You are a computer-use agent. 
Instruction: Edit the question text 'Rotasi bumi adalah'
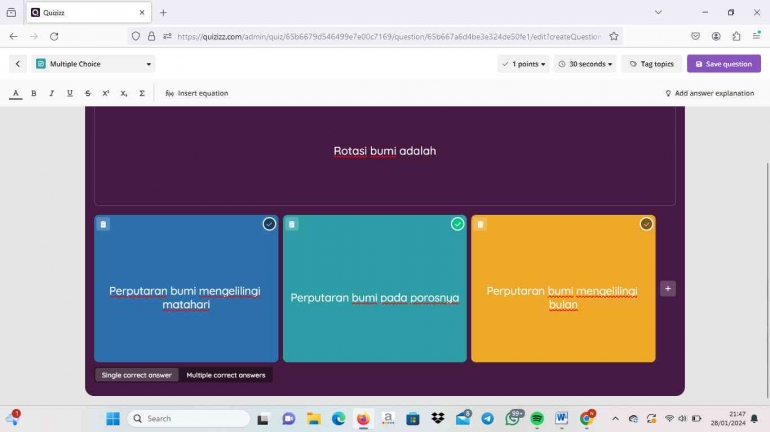click(x=385, y=151)
